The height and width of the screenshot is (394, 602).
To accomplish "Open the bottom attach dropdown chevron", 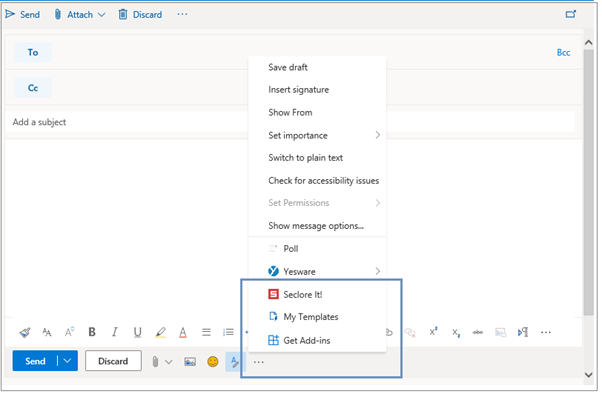I will click(169, 362).
